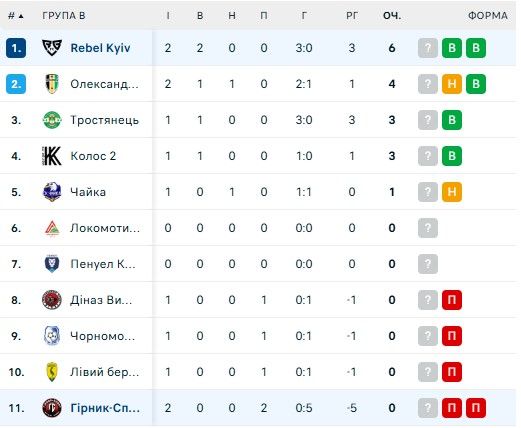521x428 pixels.
Task: Select the Чайка team logo
Action: [52, 192]
